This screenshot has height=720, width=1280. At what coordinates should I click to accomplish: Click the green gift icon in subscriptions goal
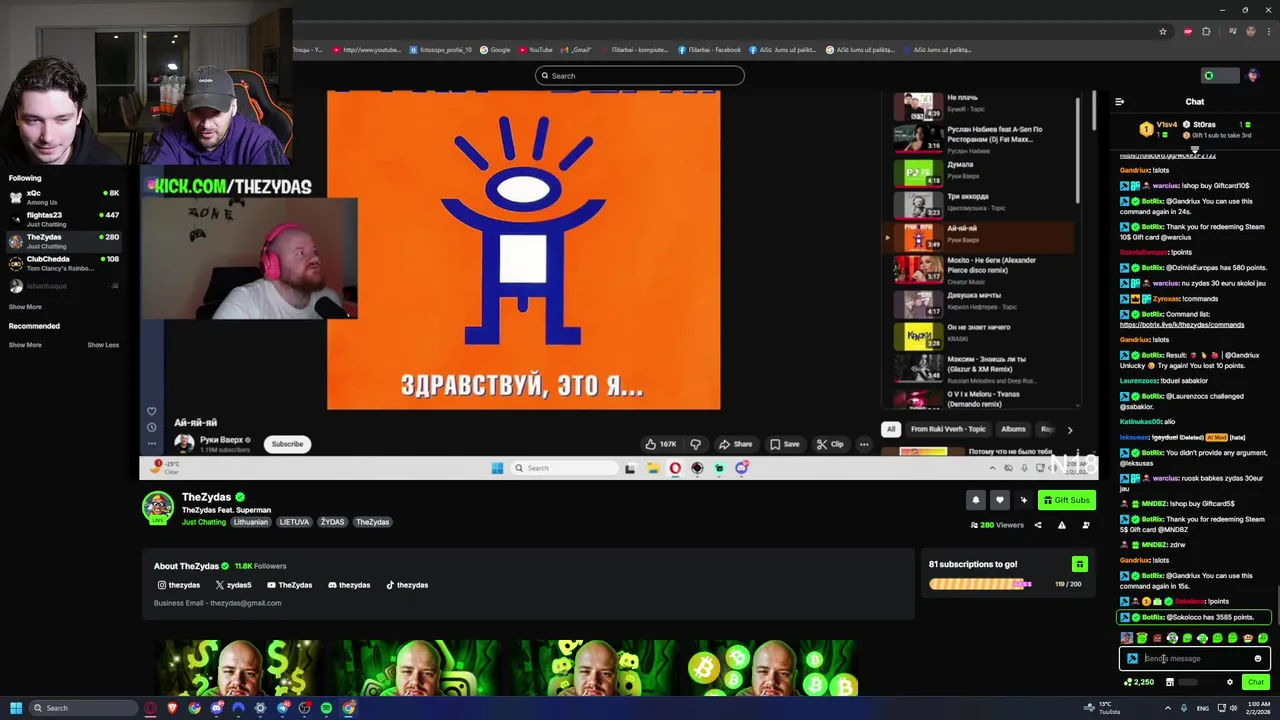pyautogui.click(x=1079, y=565)
